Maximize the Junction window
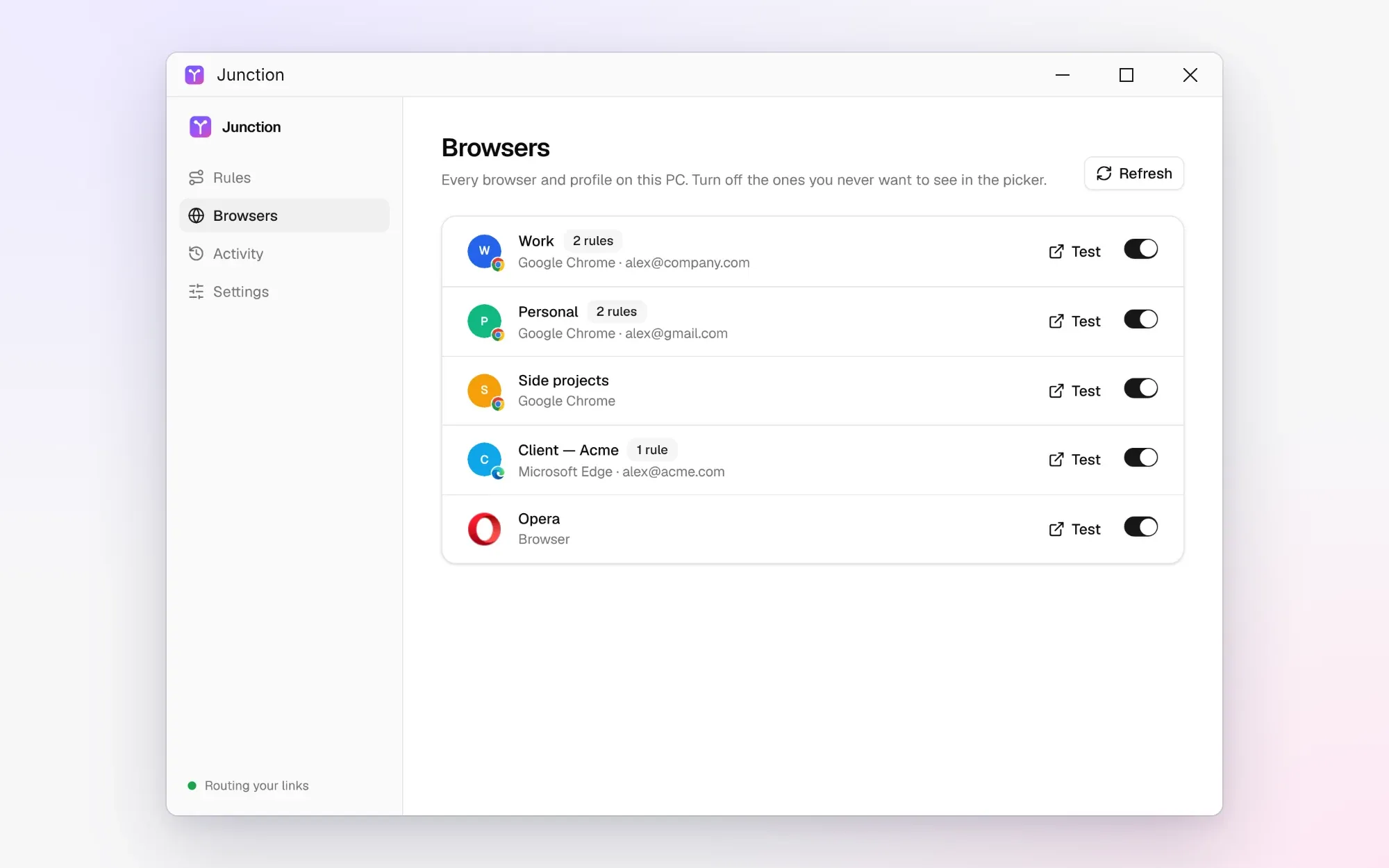 1126,75
